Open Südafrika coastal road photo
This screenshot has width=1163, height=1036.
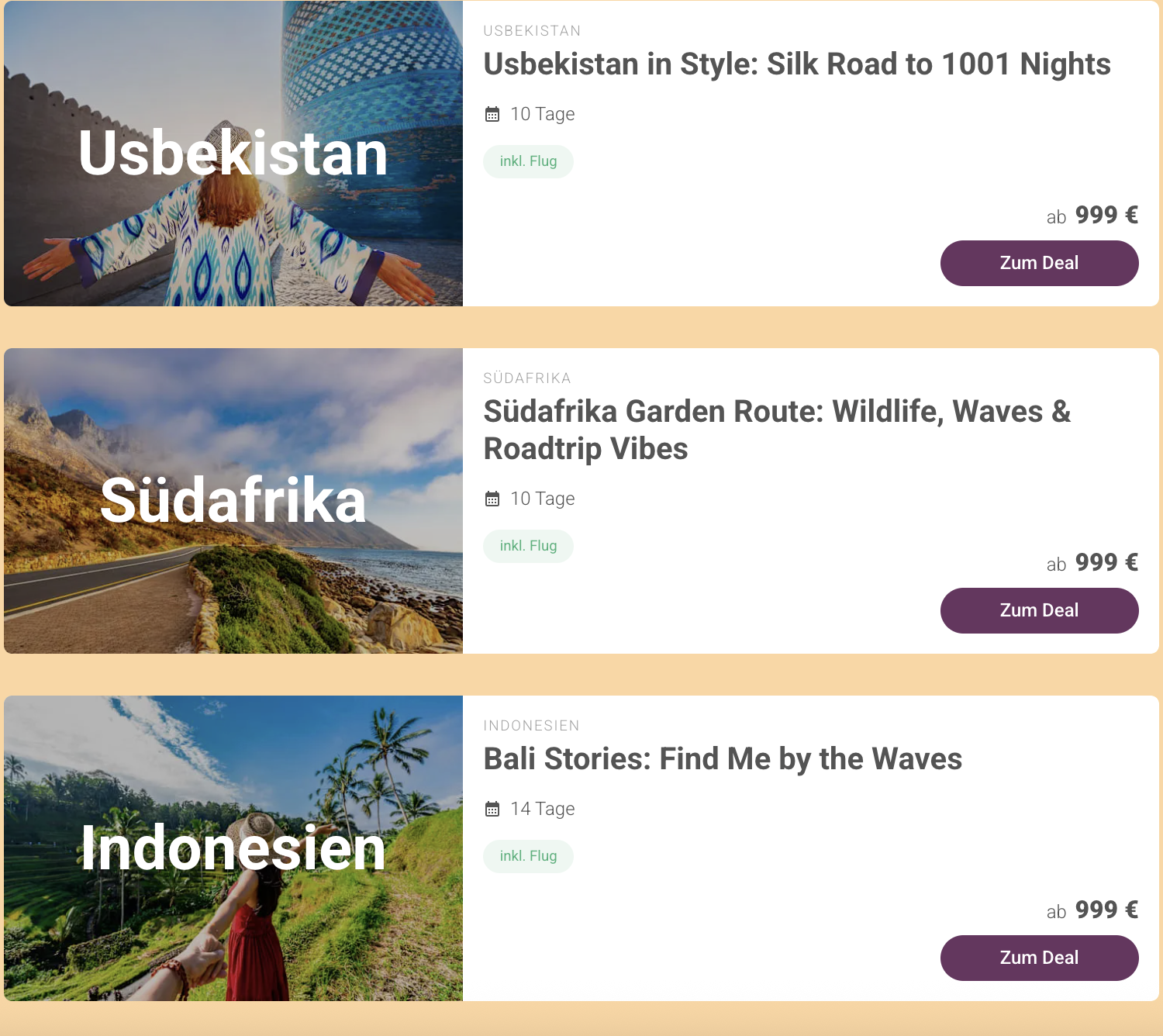(x=233, y=501)
